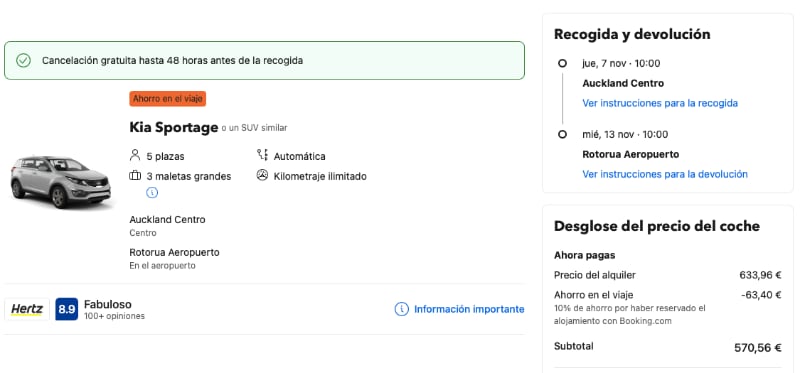Image resolution: width=800 pixels, height=373 pixels.
Task: Click the info icon under 3 maletas grandes
Action: coord(152,193)
